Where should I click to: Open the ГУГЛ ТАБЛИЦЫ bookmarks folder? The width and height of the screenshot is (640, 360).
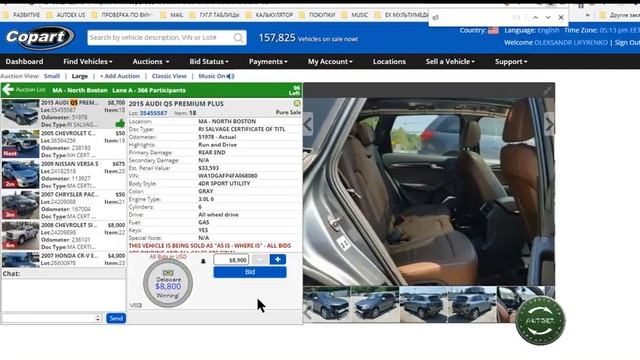pos(215,15)
